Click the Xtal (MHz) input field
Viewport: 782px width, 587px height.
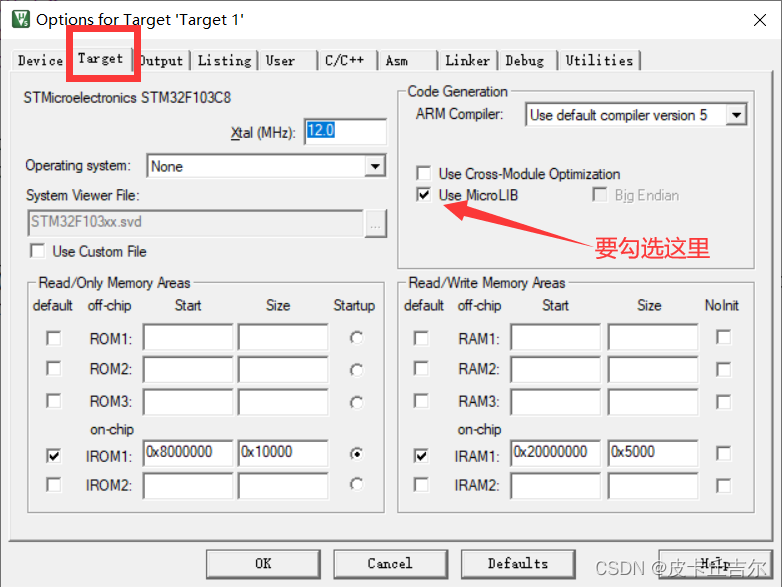pyautogui.click(x=345, y=132)
